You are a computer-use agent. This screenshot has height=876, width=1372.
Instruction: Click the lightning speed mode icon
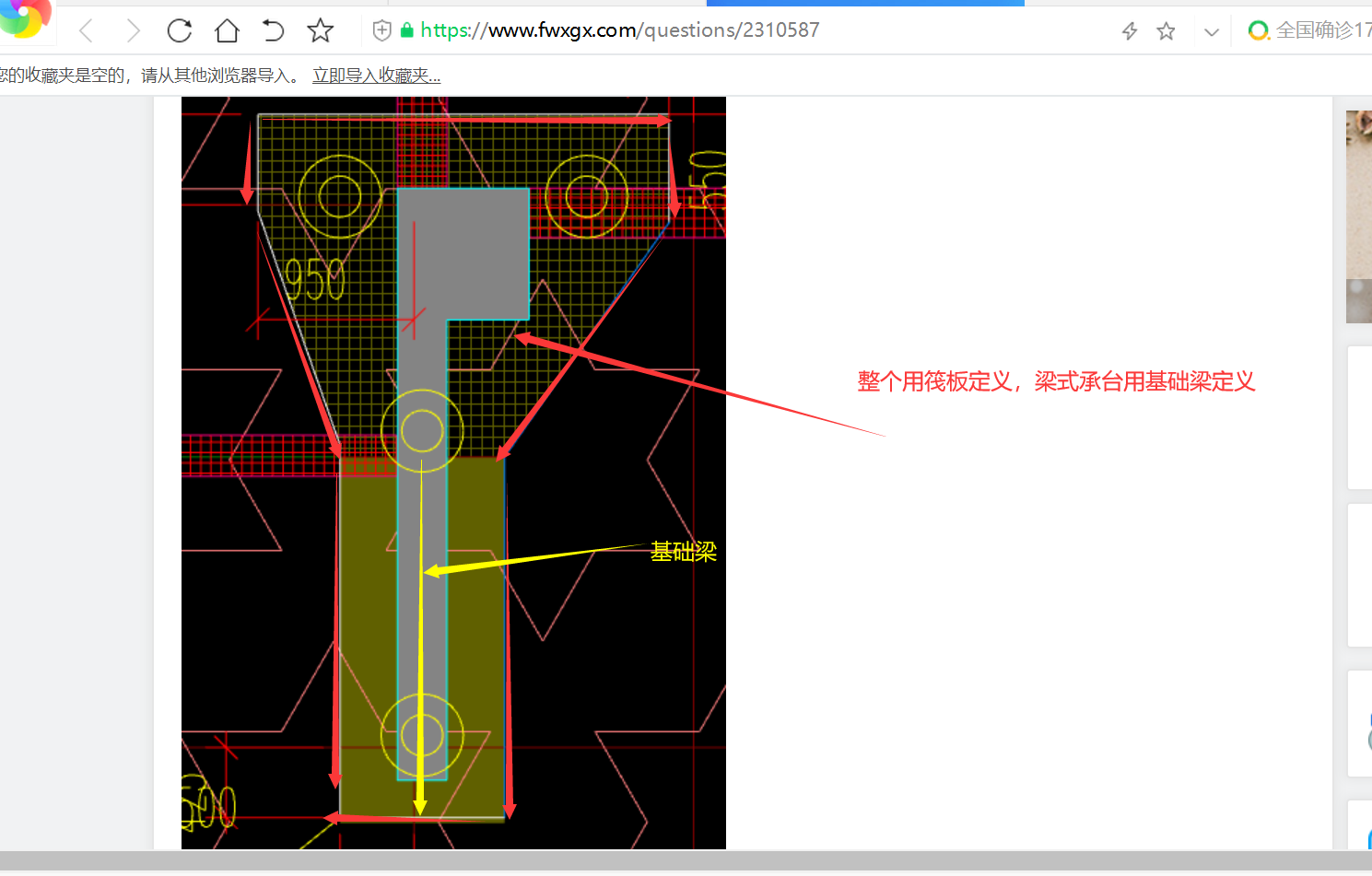[1130, 31]
